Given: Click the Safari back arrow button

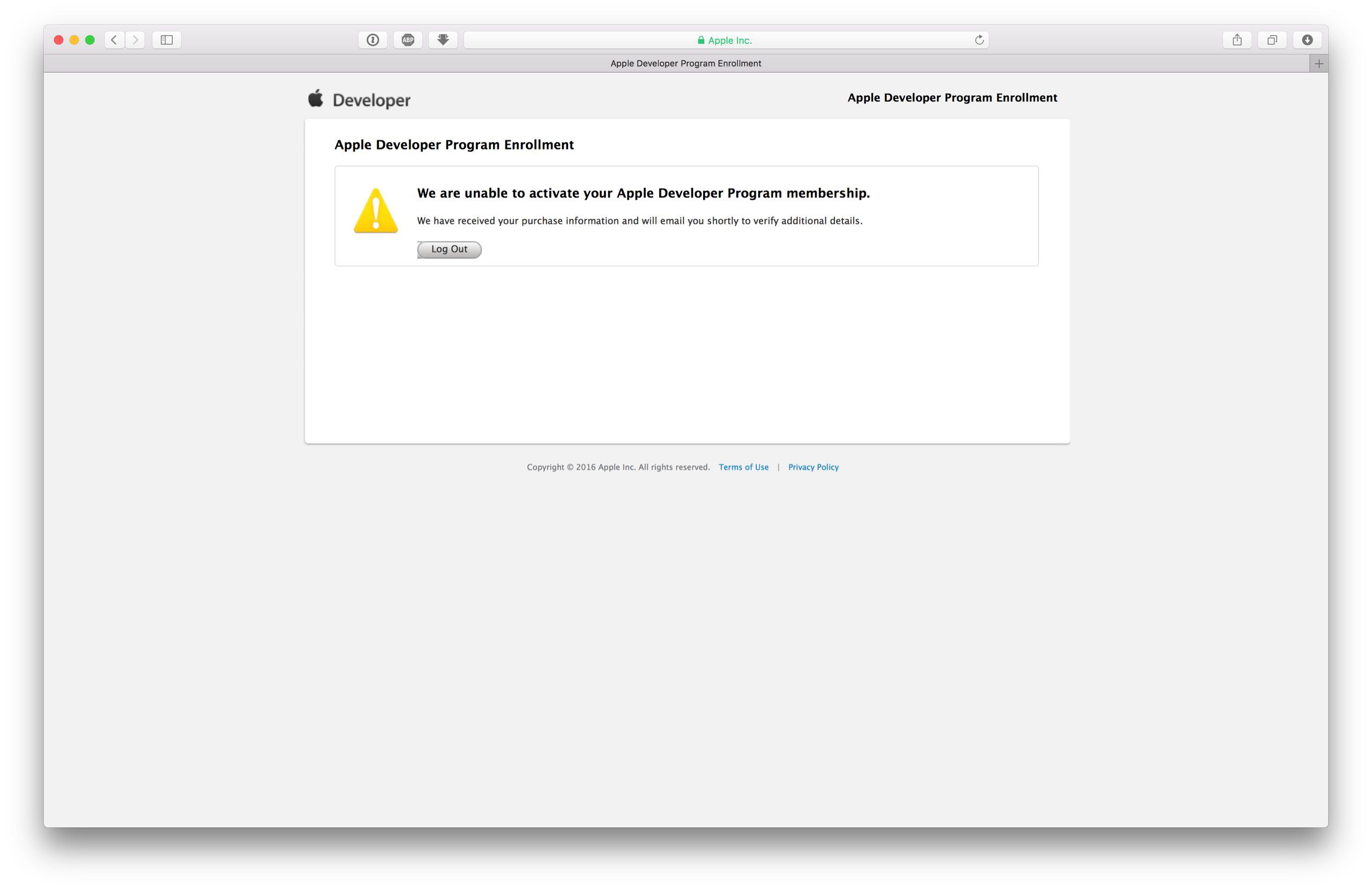Looking at the screenshot, I should coord(114,40).
